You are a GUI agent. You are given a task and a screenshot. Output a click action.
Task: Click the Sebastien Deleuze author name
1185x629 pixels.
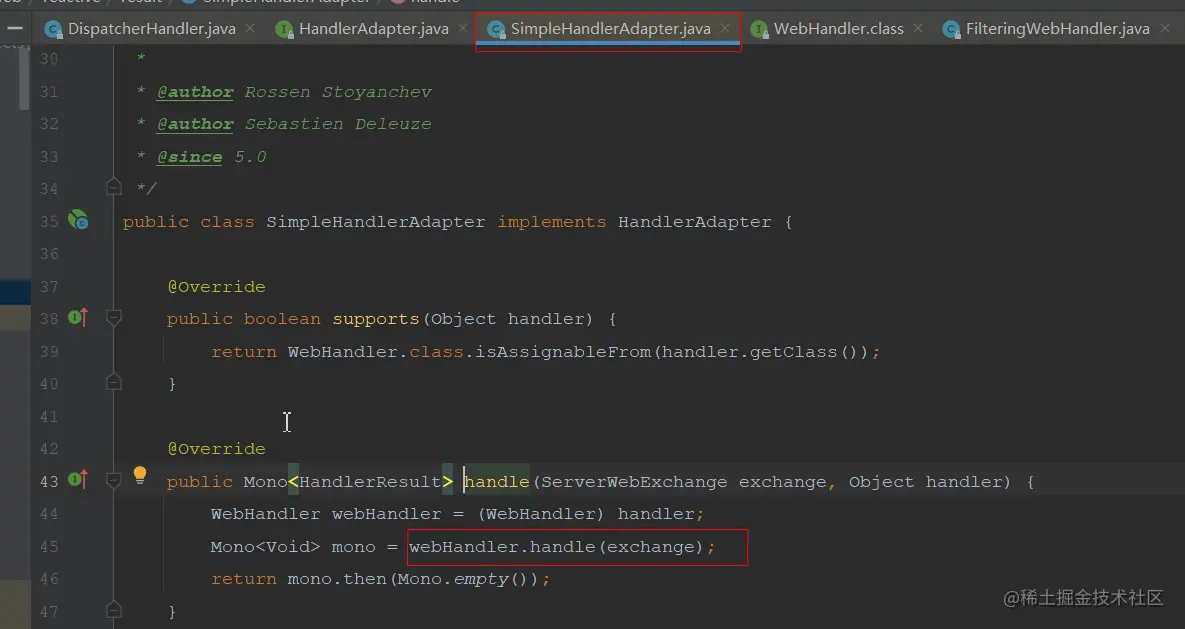point(338,124)
